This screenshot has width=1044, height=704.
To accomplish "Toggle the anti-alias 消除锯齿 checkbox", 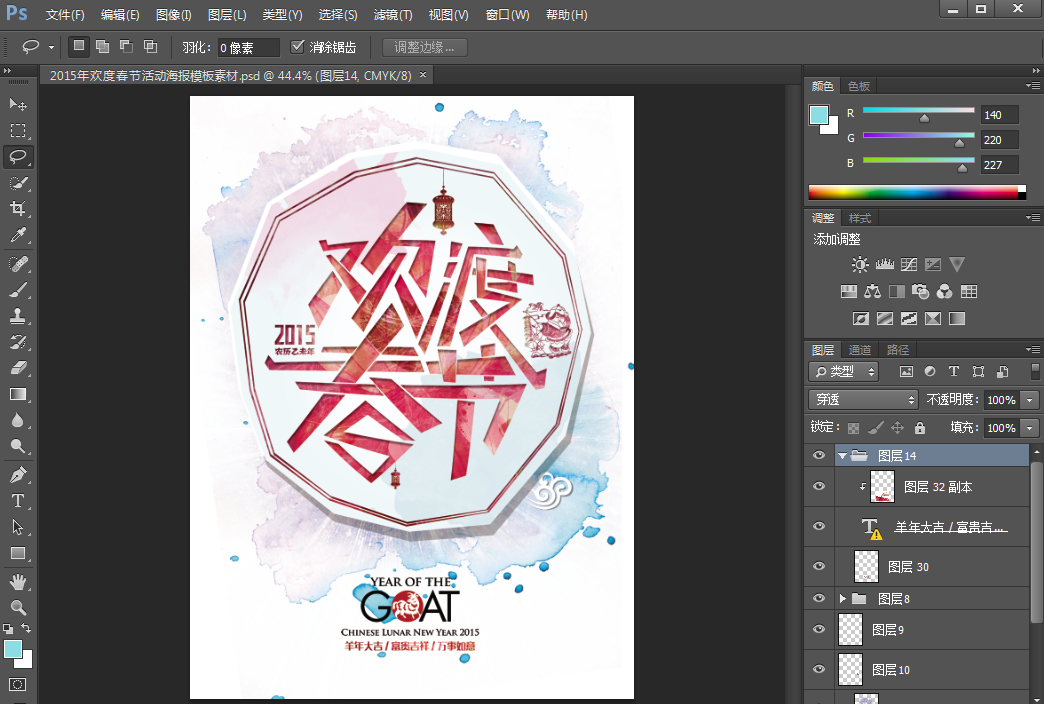I will pyautogui.click(x=297, y=47).
